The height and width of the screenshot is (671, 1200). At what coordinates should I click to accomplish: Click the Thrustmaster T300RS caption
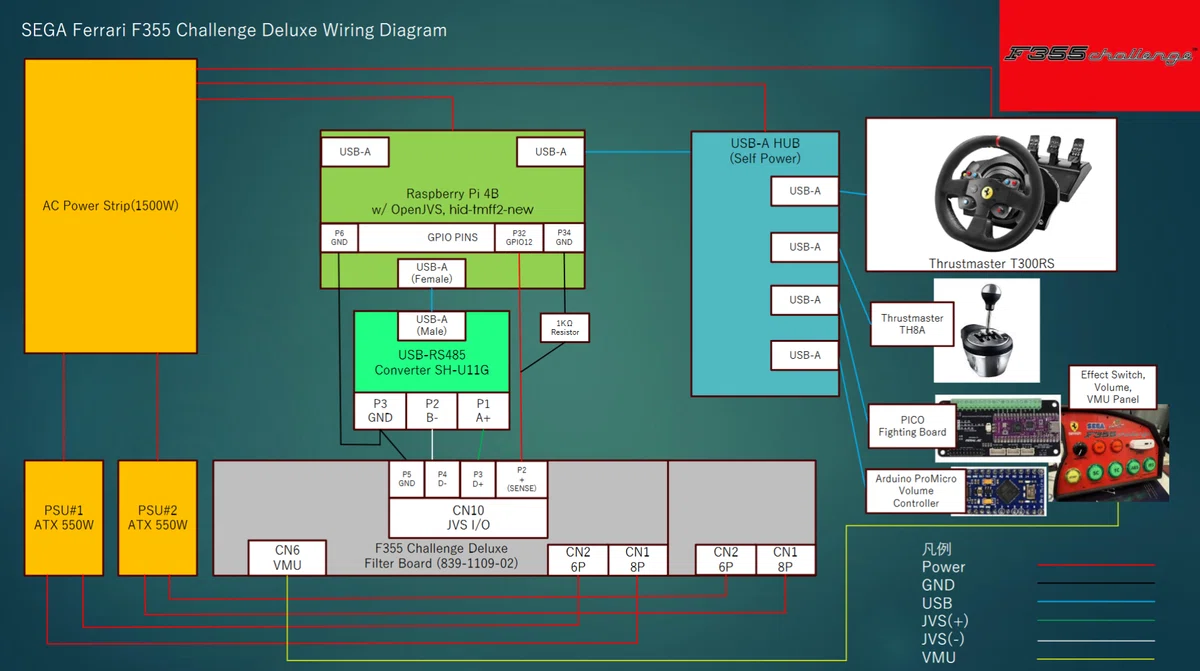(991, 264)
